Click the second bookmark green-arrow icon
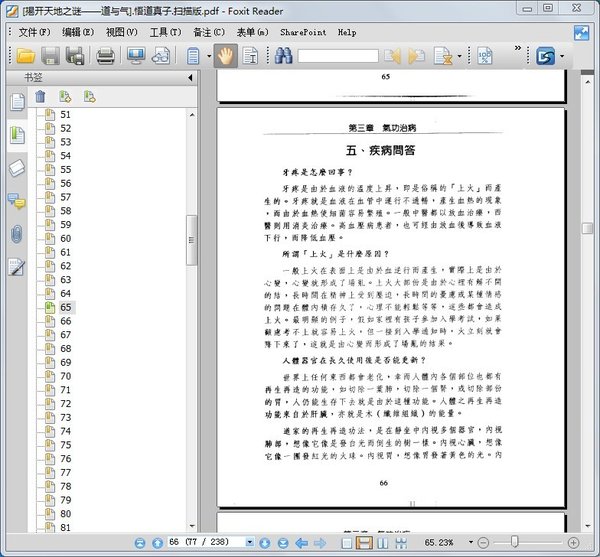 tap(90, 96)
